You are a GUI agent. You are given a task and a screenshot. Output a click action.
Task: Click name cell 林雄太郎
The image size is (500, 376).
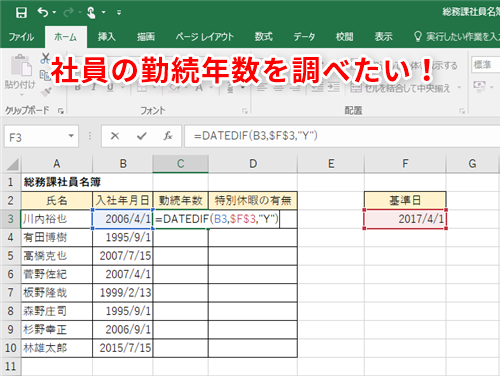point(57,348)
